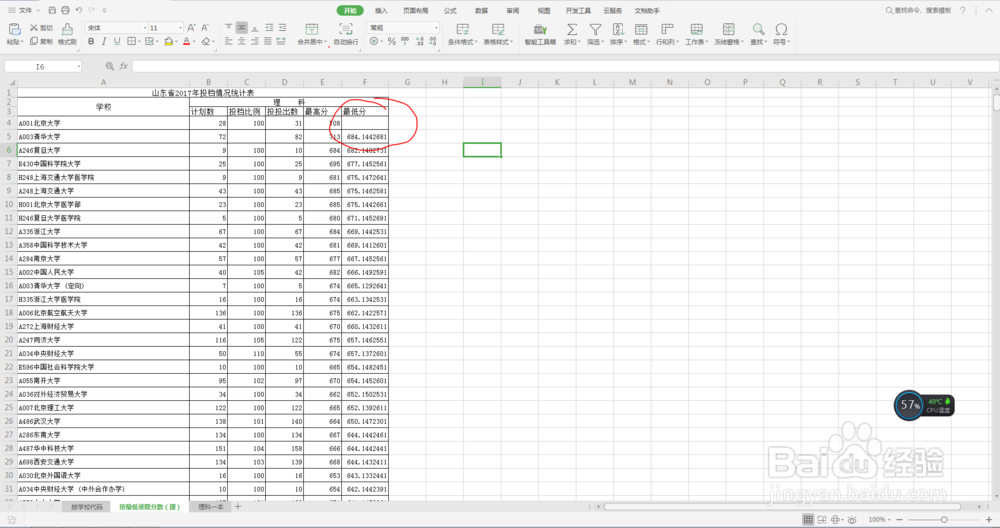1000x528 pixels.
Task: Click the fx insert function icon
Action: (124, 66)
